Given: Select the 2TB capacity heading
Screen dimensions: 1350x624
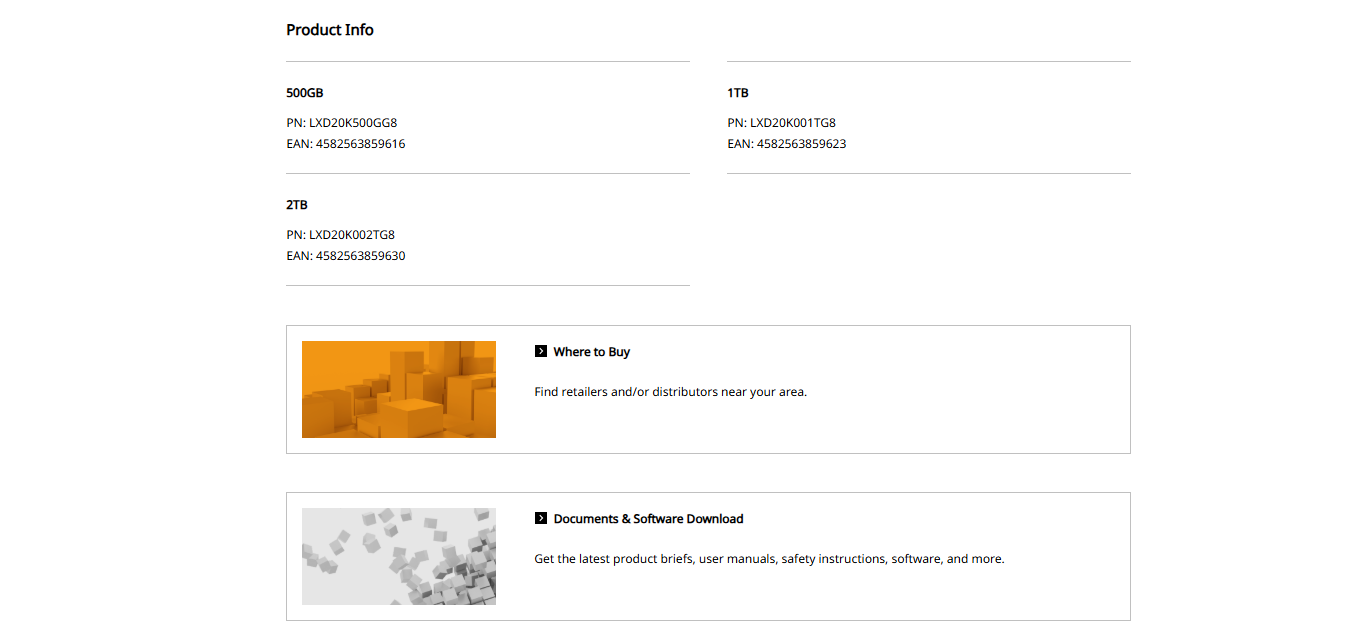Looking at the screenshot, I should [x=297, y=205].
